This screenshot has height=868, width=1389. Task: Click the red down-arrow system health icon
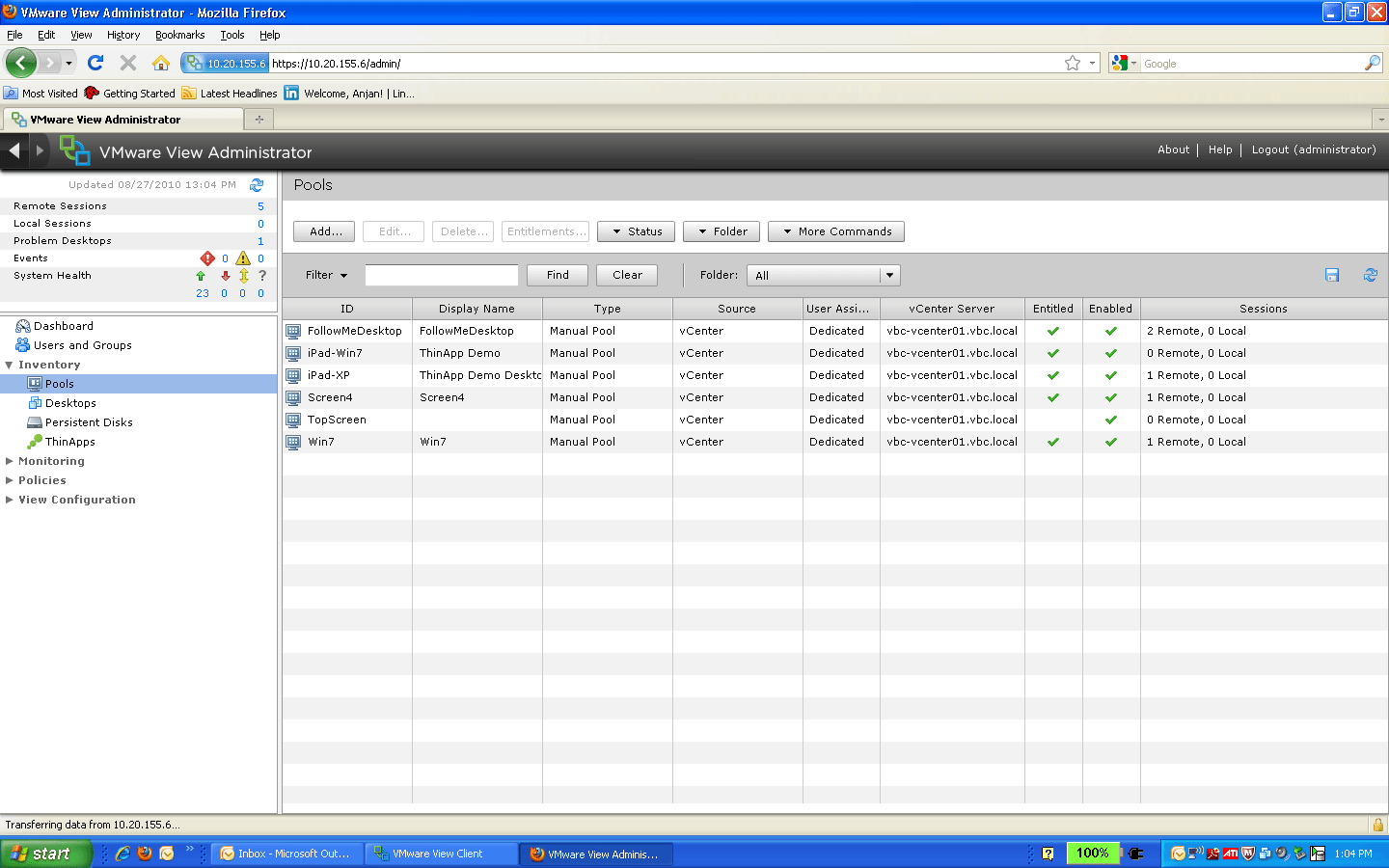[x=225, y=276]
